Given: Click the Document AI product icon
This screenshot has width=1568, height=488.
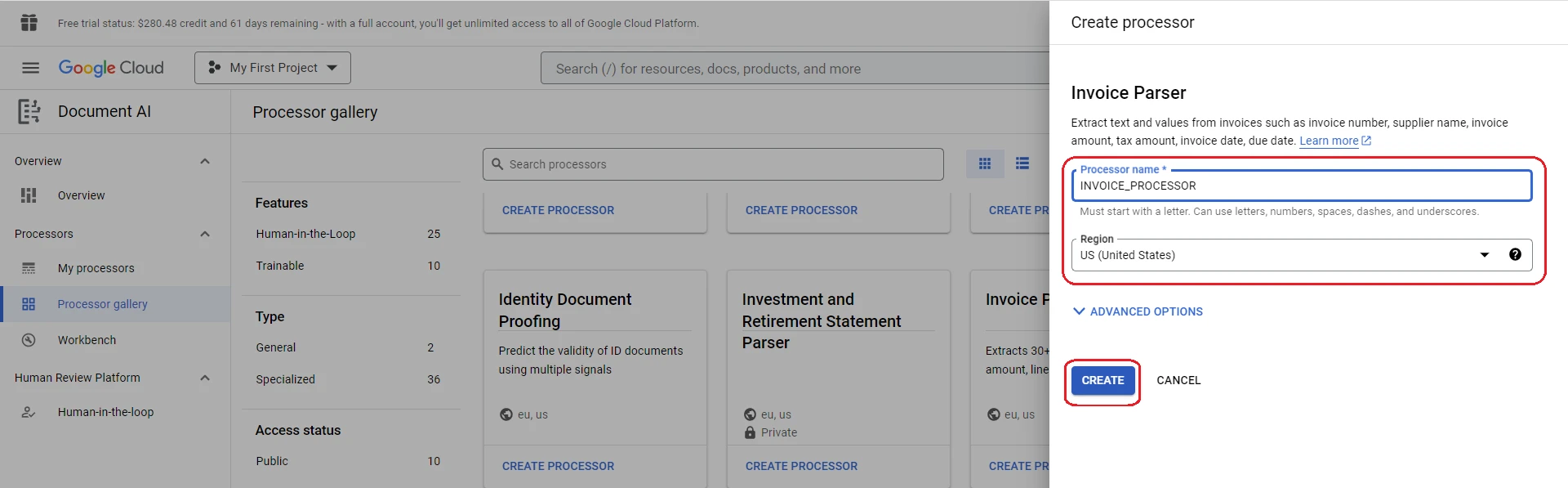Looking at the screenshot, I should tap(29, 111).
